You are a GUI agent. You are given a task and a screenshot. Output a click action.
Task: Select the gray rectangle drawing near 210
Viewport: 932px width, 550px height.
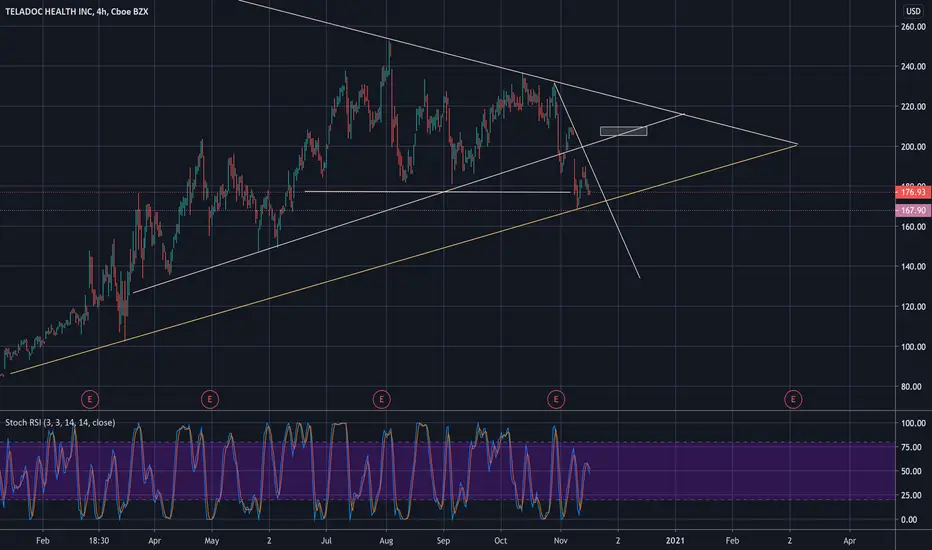(624, 131)
